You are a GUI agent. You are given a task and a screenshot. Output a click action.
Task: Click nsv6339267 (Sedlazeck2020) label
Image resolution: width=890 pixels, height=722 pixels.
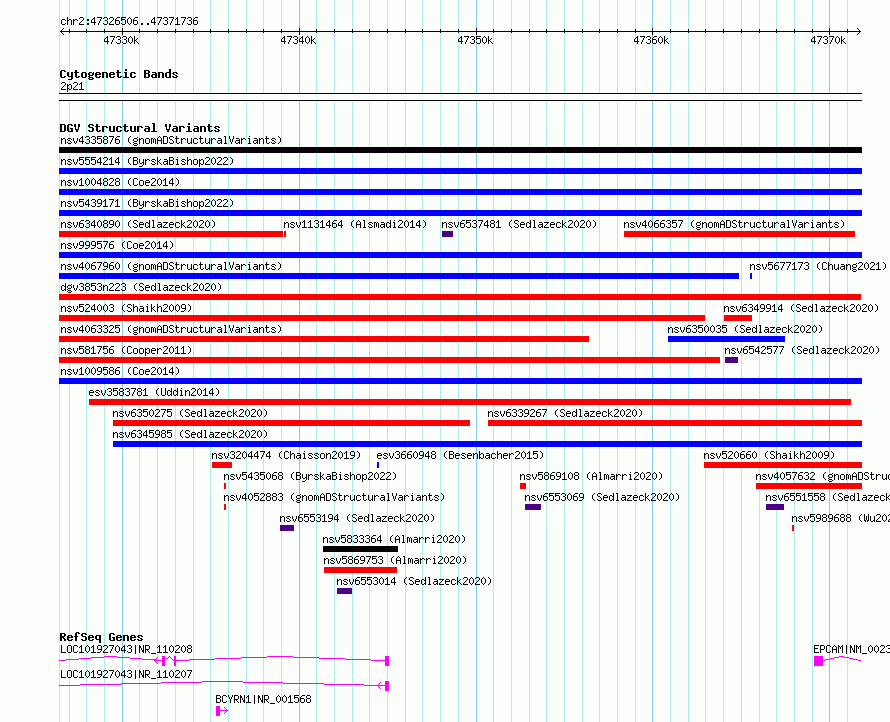point(565,413)
